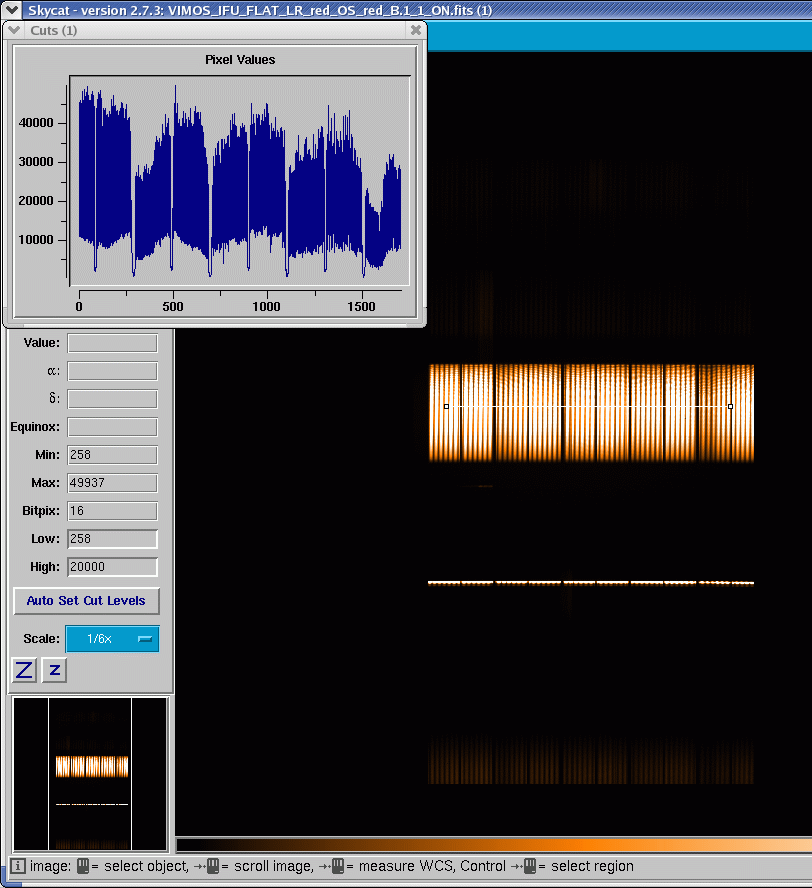
Task: Click the Low cut level field
Action: (112, 539)
